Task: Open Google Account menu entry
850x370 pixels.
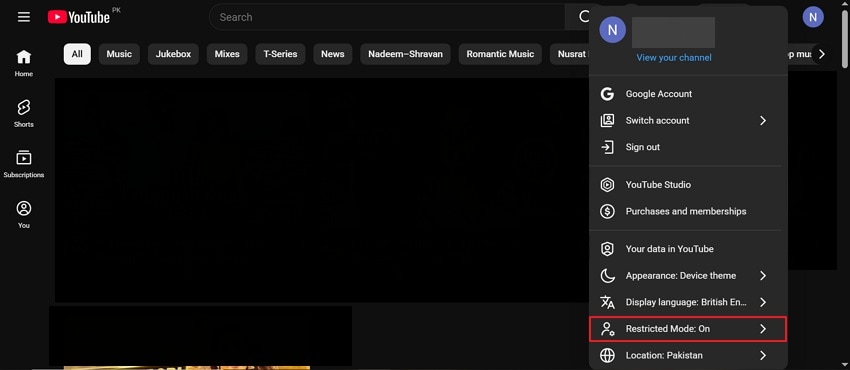Action: [688, 94]
